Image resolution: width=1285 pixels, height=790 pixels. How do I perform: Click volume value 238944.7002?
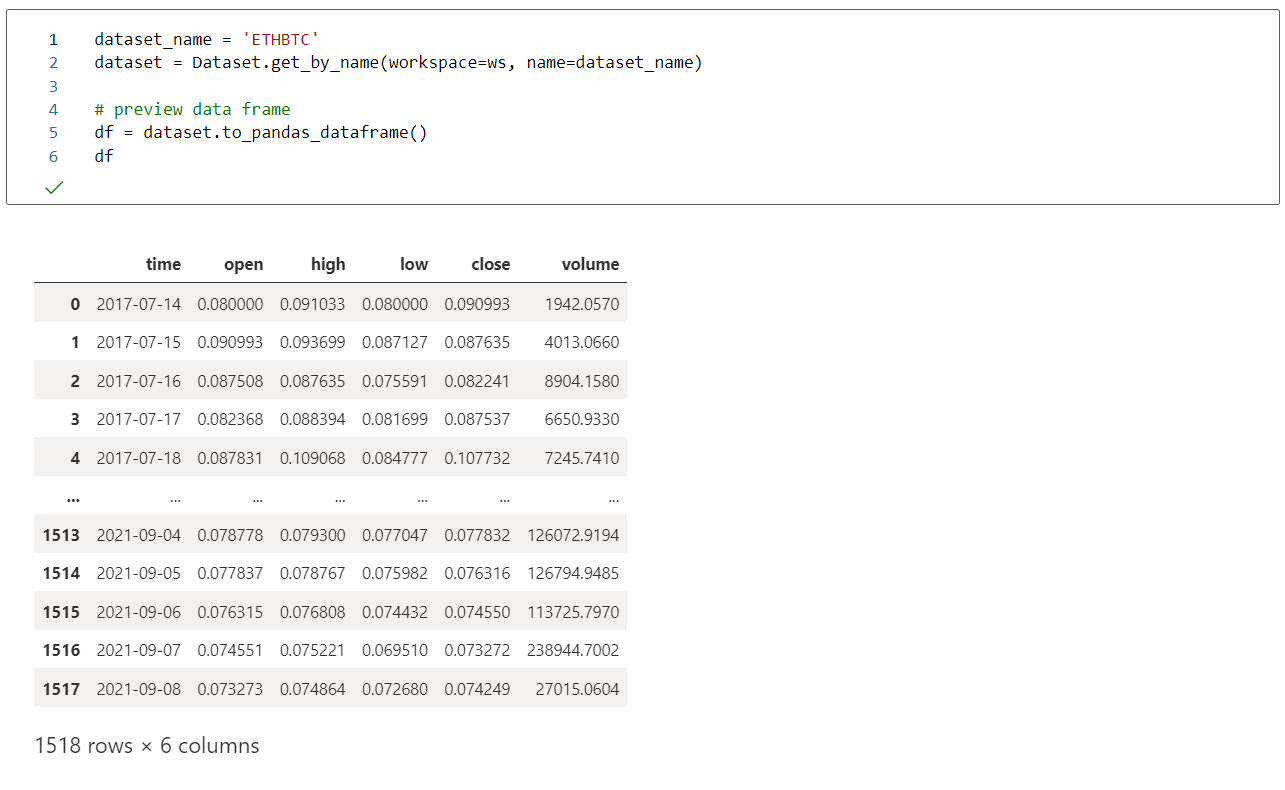(573, 650)
